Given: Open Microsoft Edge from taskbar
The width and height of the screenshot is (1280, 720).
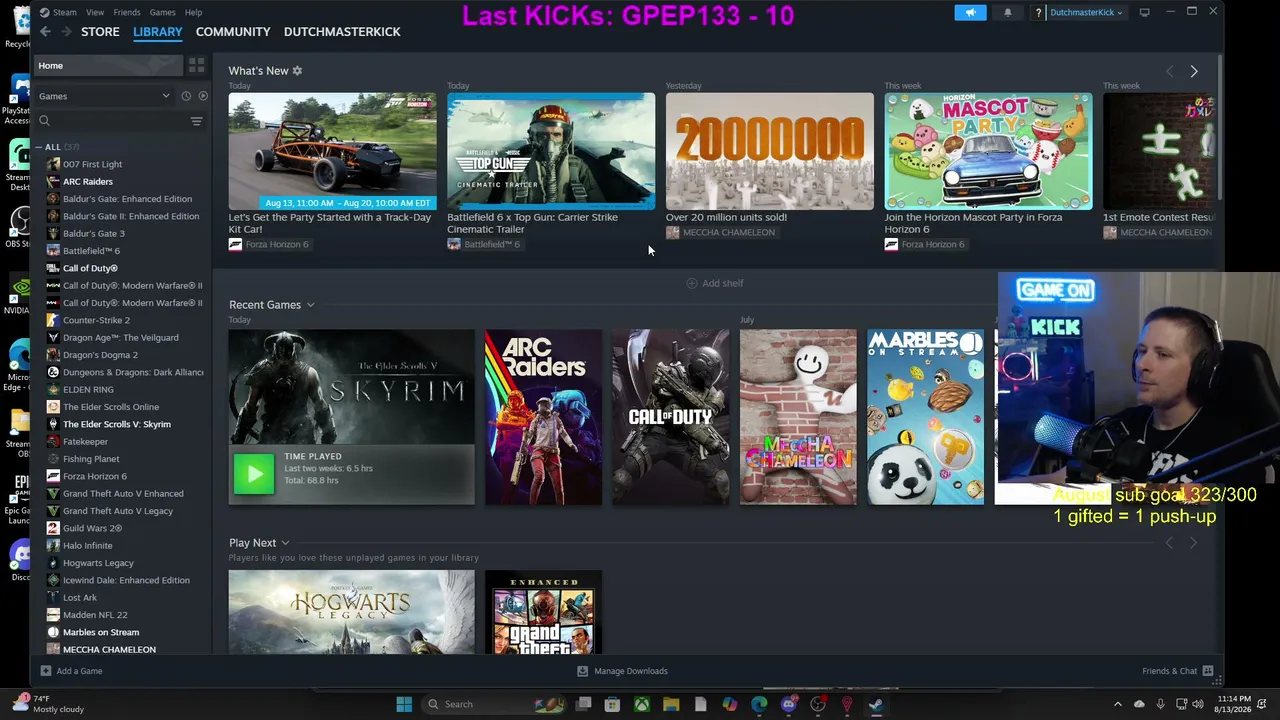Looking at the screenshot, I should click(x=759, y=704).
